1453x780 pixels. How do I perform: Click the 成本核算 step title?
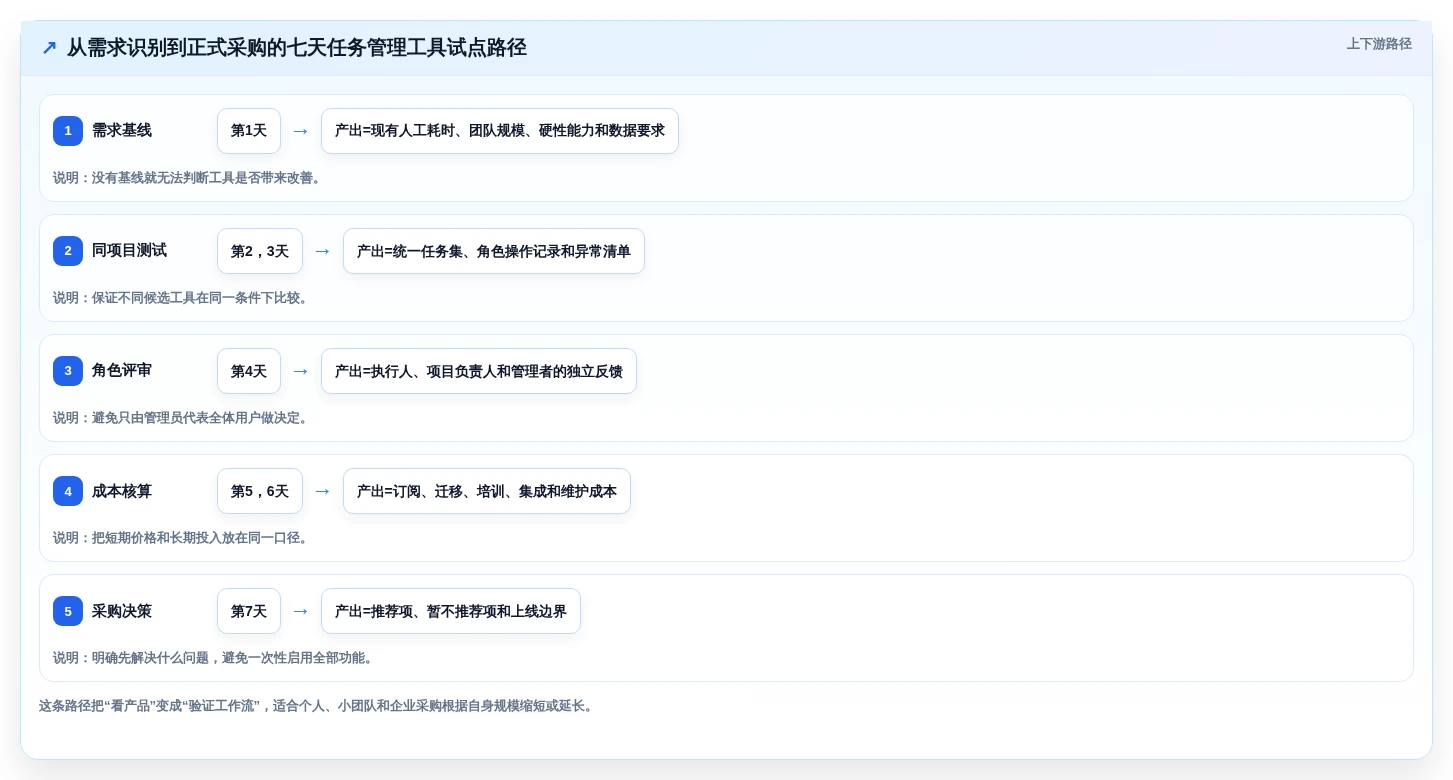(122, 491)
